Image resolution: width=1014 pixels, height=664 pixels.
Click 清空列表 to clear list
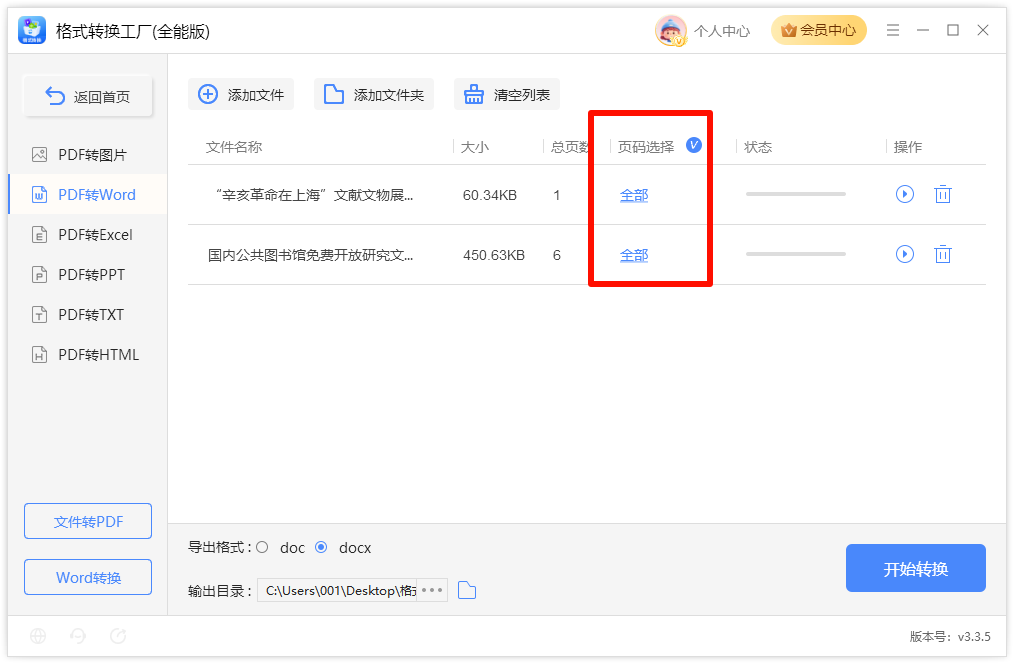pyautogui.click(x=506, y=94)
